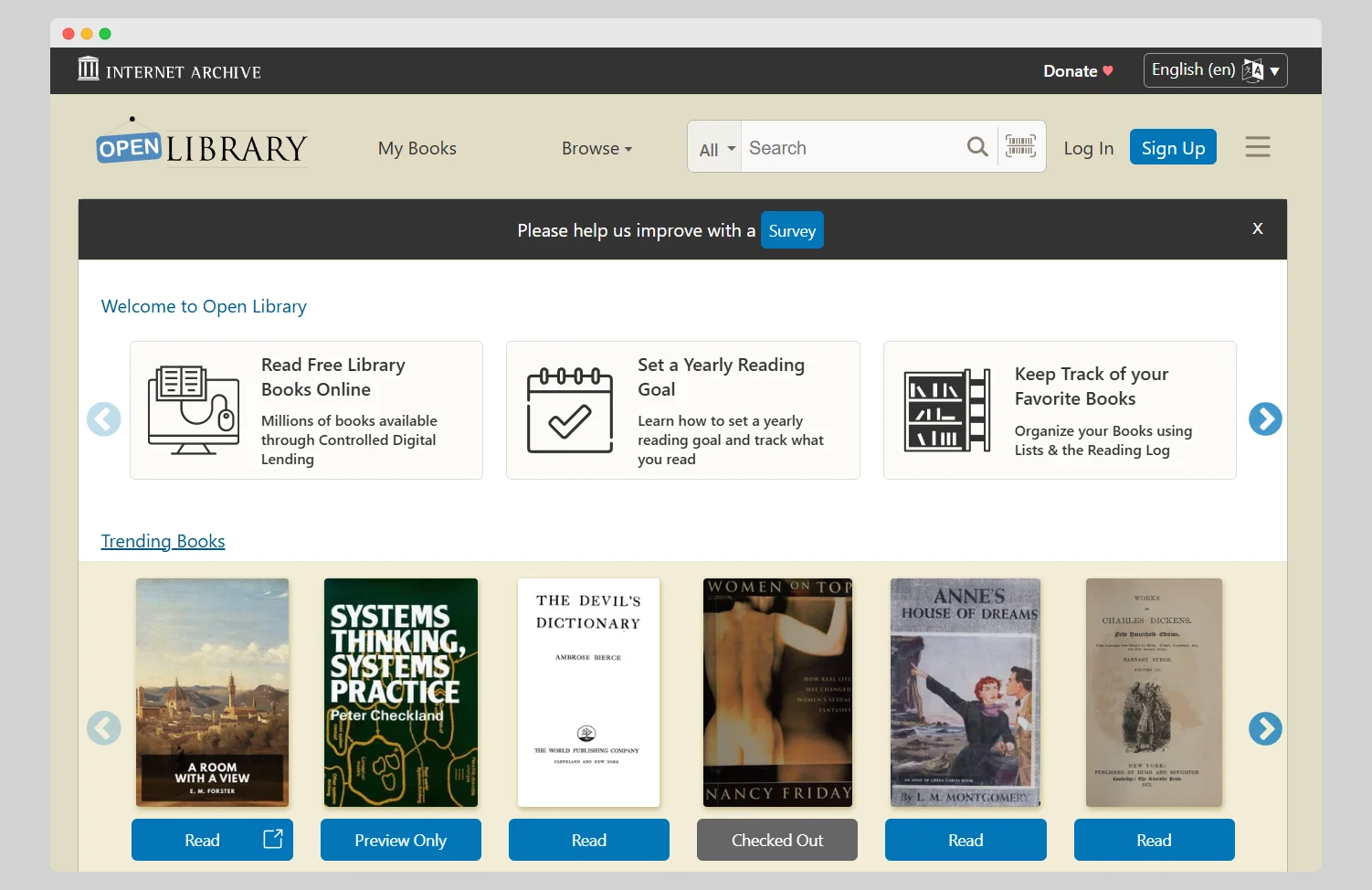Viewport: 1372px width, 890px height.
Task: Go back in Trending Books carousel
Action: pyautogui.click(x=103, y=728)
